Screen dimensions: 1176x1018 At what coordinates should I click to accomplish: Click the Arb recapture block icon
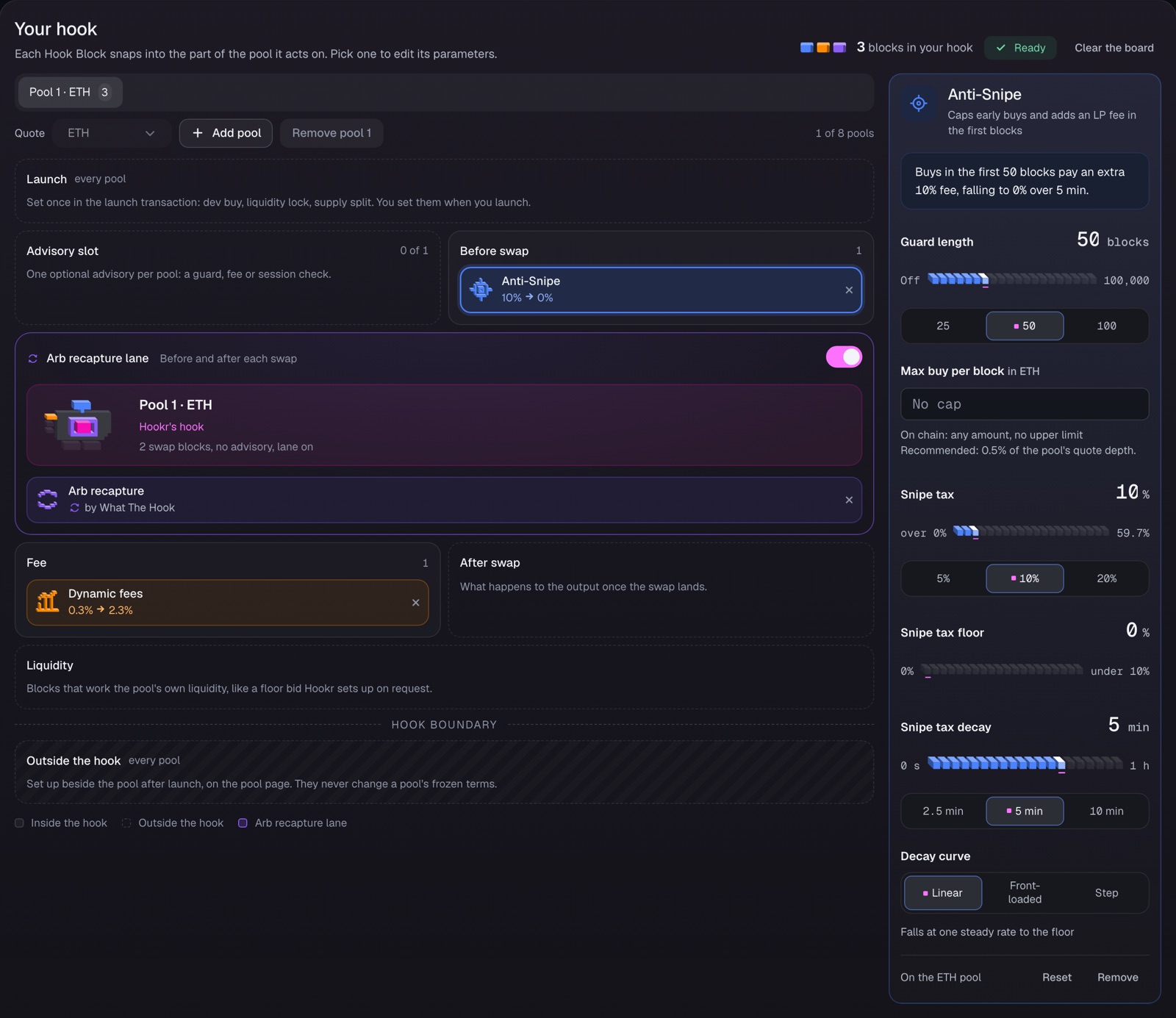[48, 499]
